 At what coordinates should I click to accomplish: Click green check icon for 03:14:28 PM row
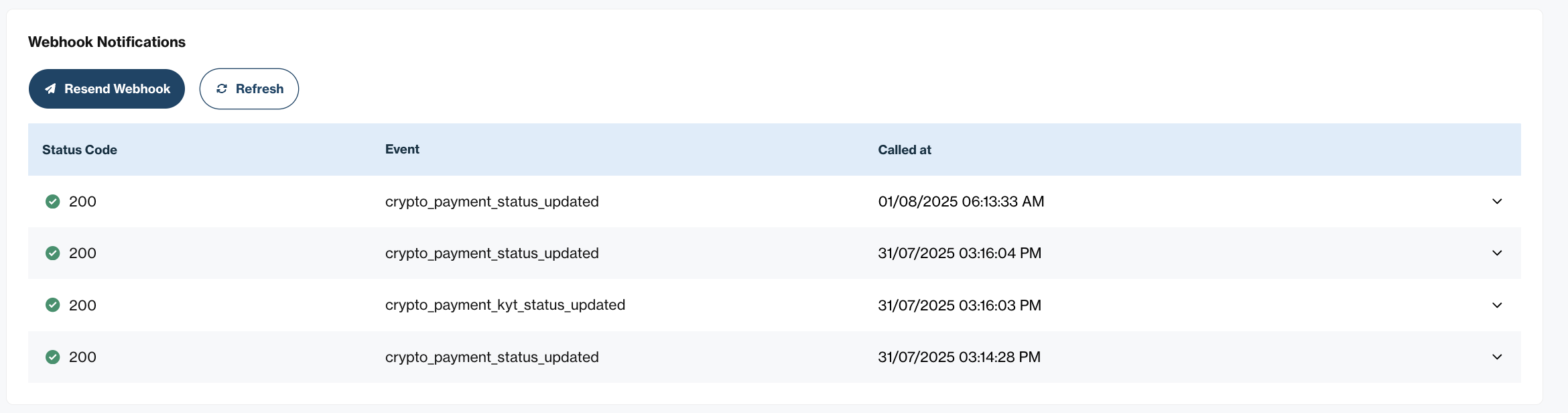(x=52, y=357)
